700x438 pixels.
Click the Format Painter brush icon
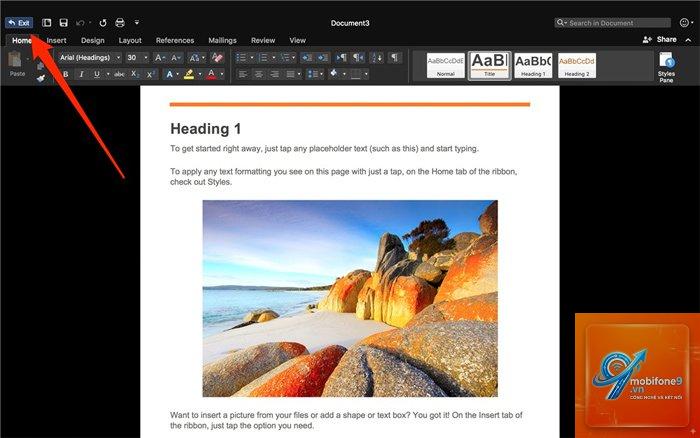41,79
